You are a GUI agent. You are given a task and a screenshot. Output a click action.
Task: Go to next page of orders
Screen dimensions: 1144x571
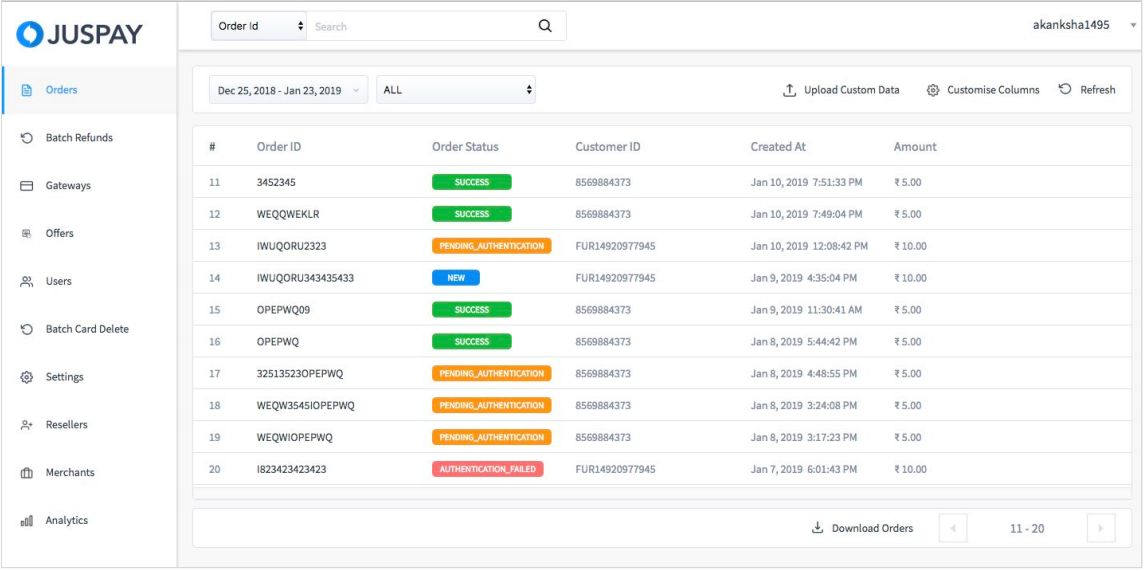tap(1101, 528)
